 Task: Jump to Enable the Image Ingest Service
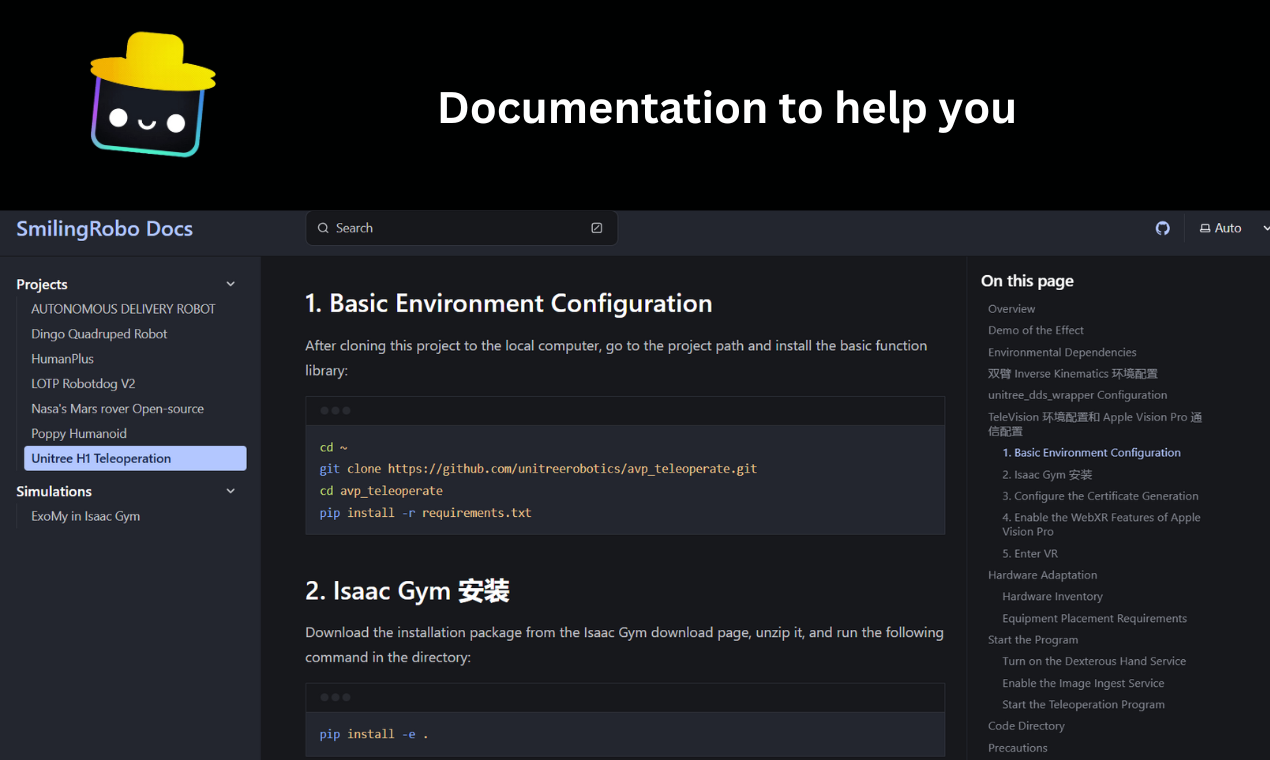pos(1083,683)
